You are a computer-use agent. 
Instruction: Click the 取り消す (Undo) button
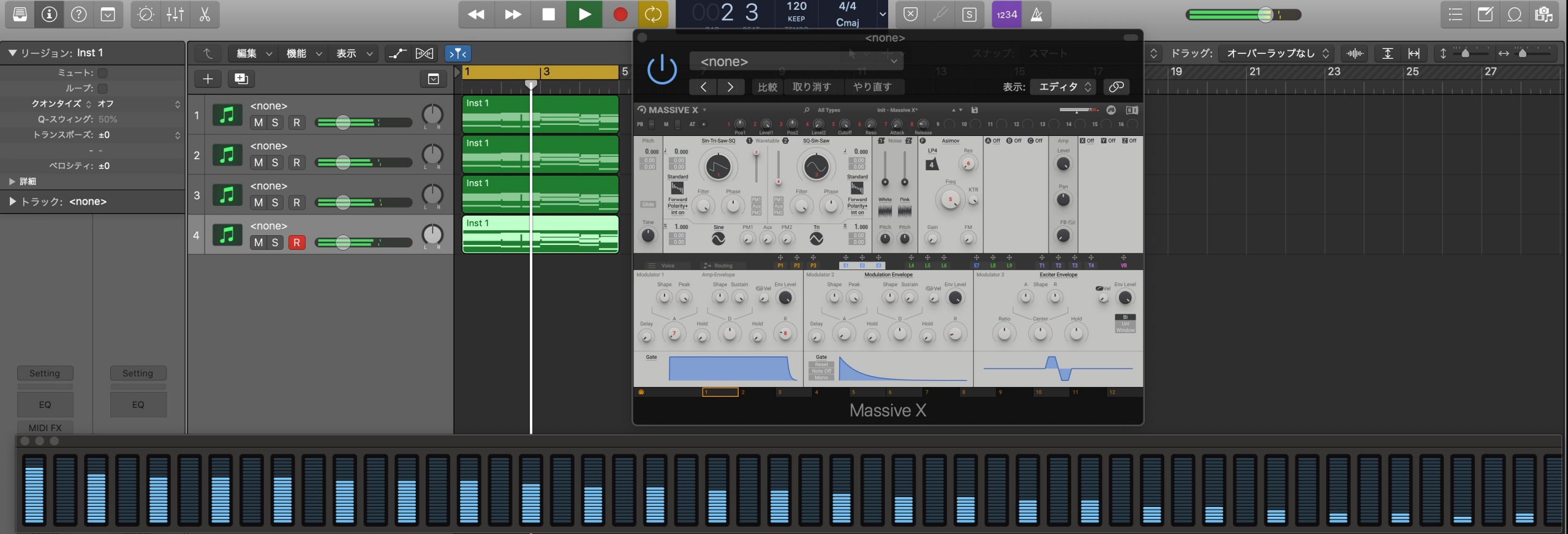tap(812, 87)
